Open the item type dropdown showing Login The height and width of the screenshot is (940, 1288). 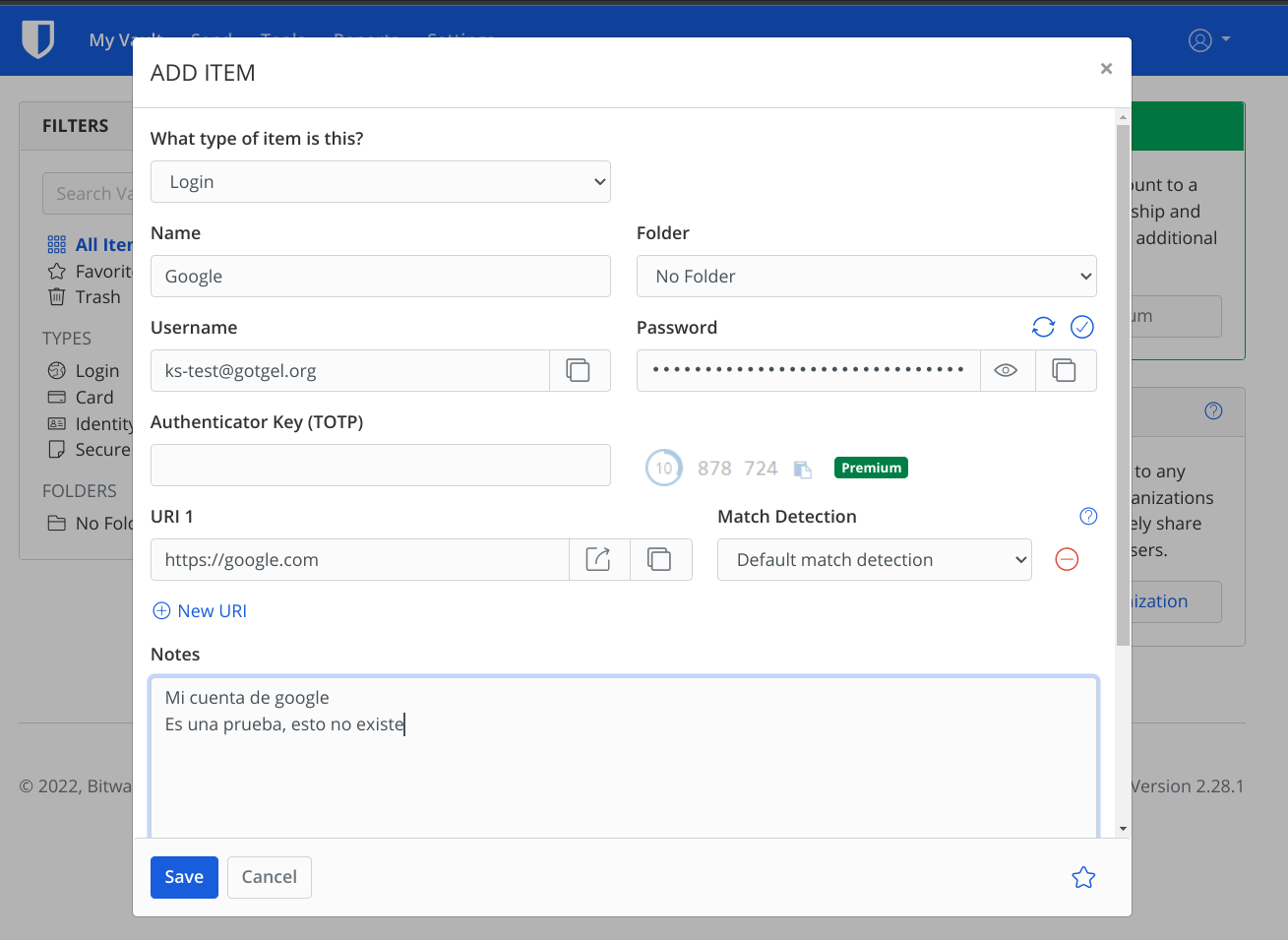coord(381,182)
